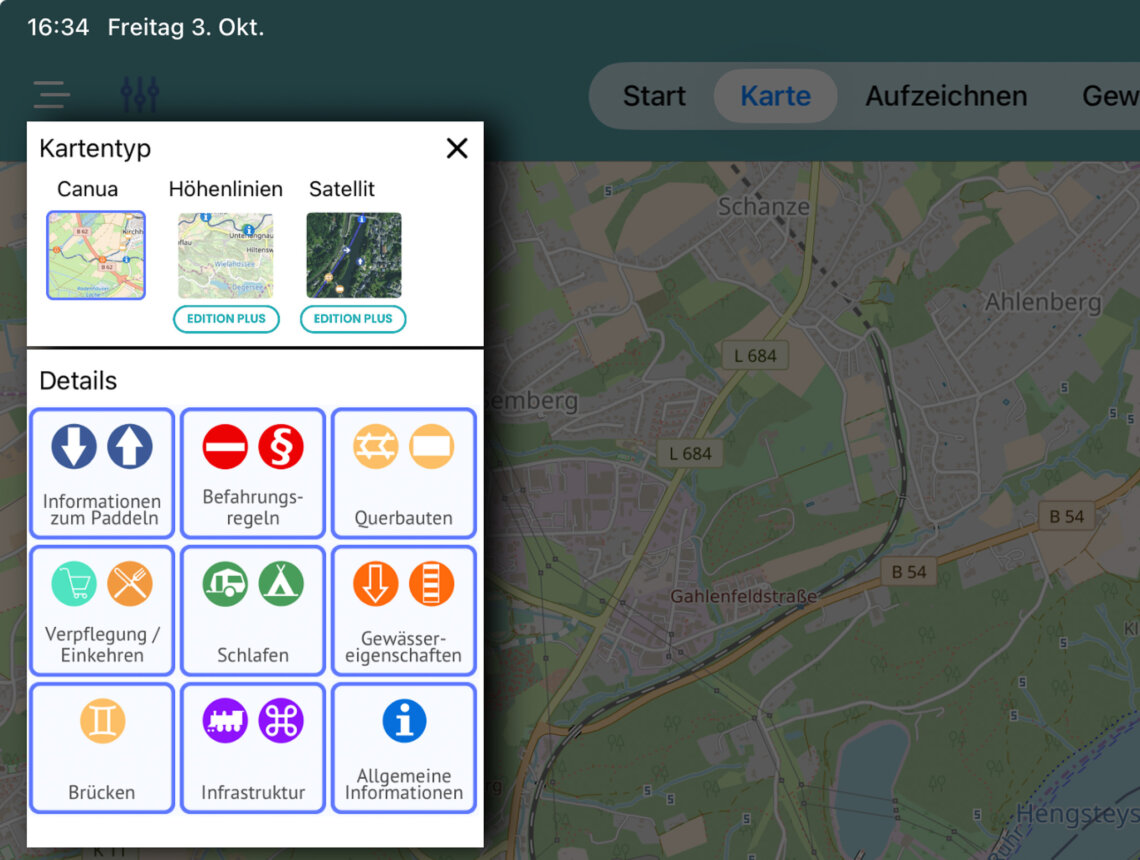This screenshot has height=860, width=1140.
Task: Click Edition Plus button under Höhenlinien
Action: point(226,319)
